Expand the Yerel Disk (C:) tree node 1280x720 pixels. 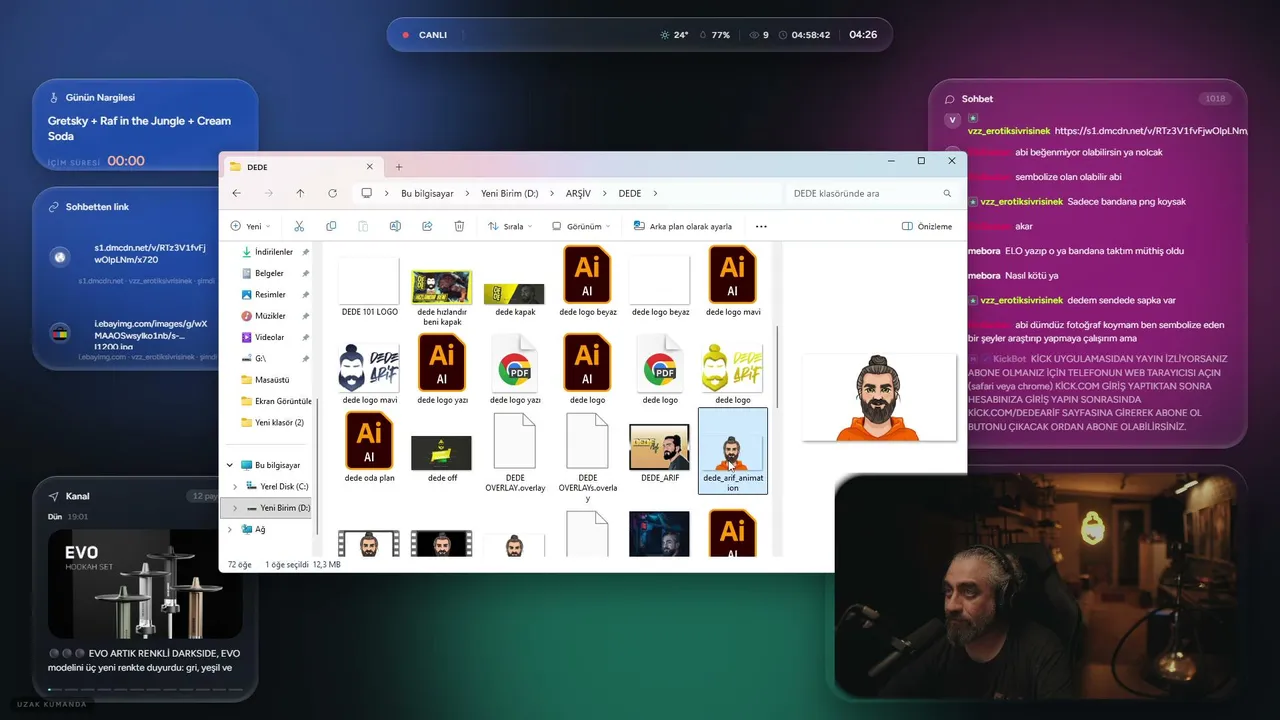coord(235,486)
